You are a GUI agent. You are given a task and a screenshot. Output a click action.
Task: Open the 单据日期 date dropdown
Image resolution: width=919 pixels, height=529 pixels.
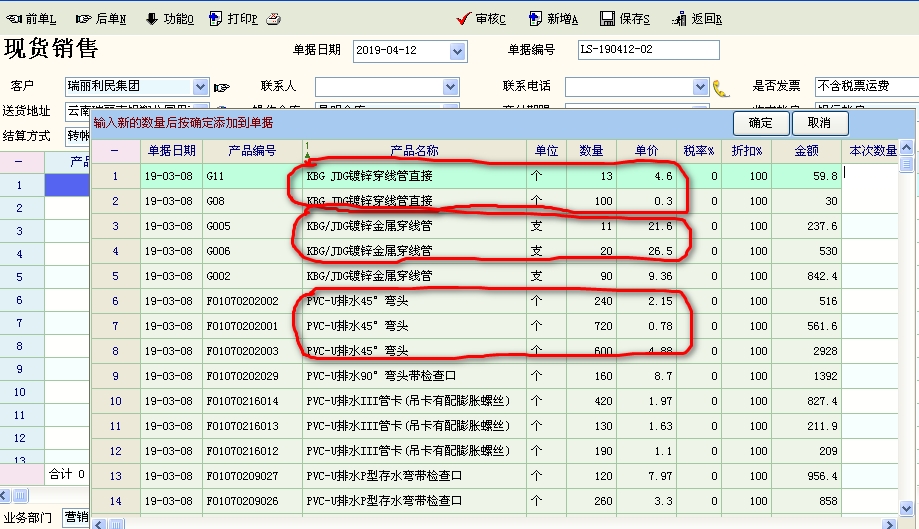coord(458,51)
